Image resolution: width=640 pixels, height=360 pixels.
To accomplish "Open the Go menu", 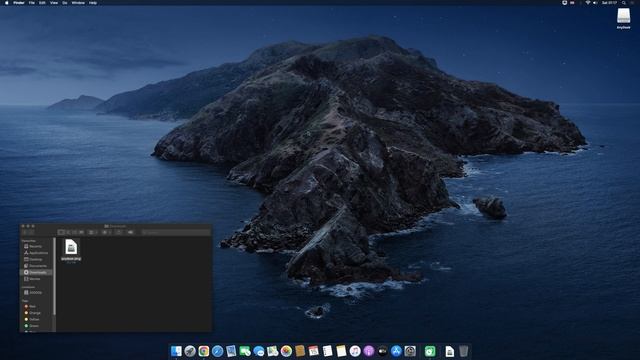I will [x=64, y=2].
